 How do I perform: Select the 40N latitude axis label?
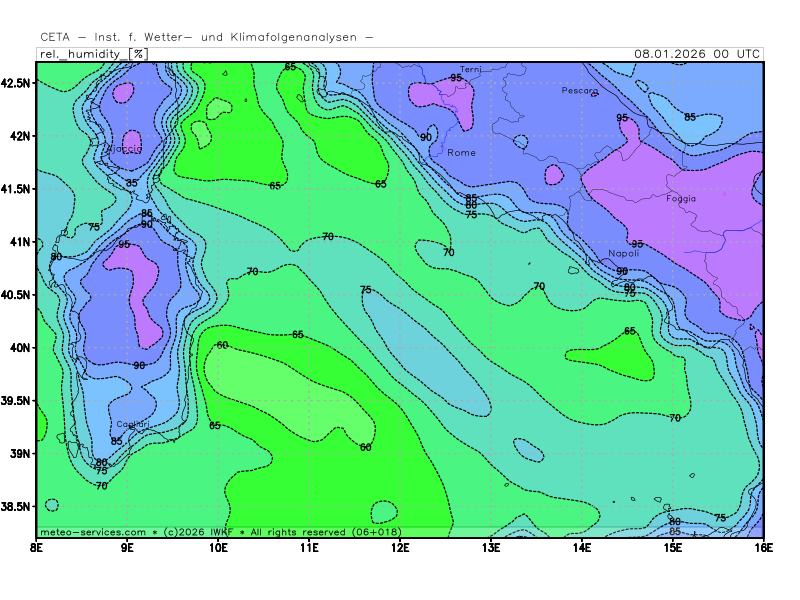tap(21, 348)
